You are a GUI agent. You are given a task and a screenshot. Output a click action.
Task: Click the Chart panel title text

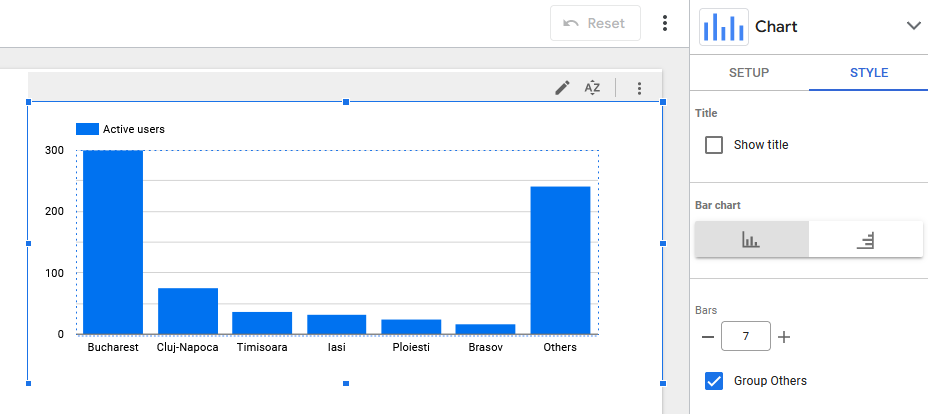(776, 27)
